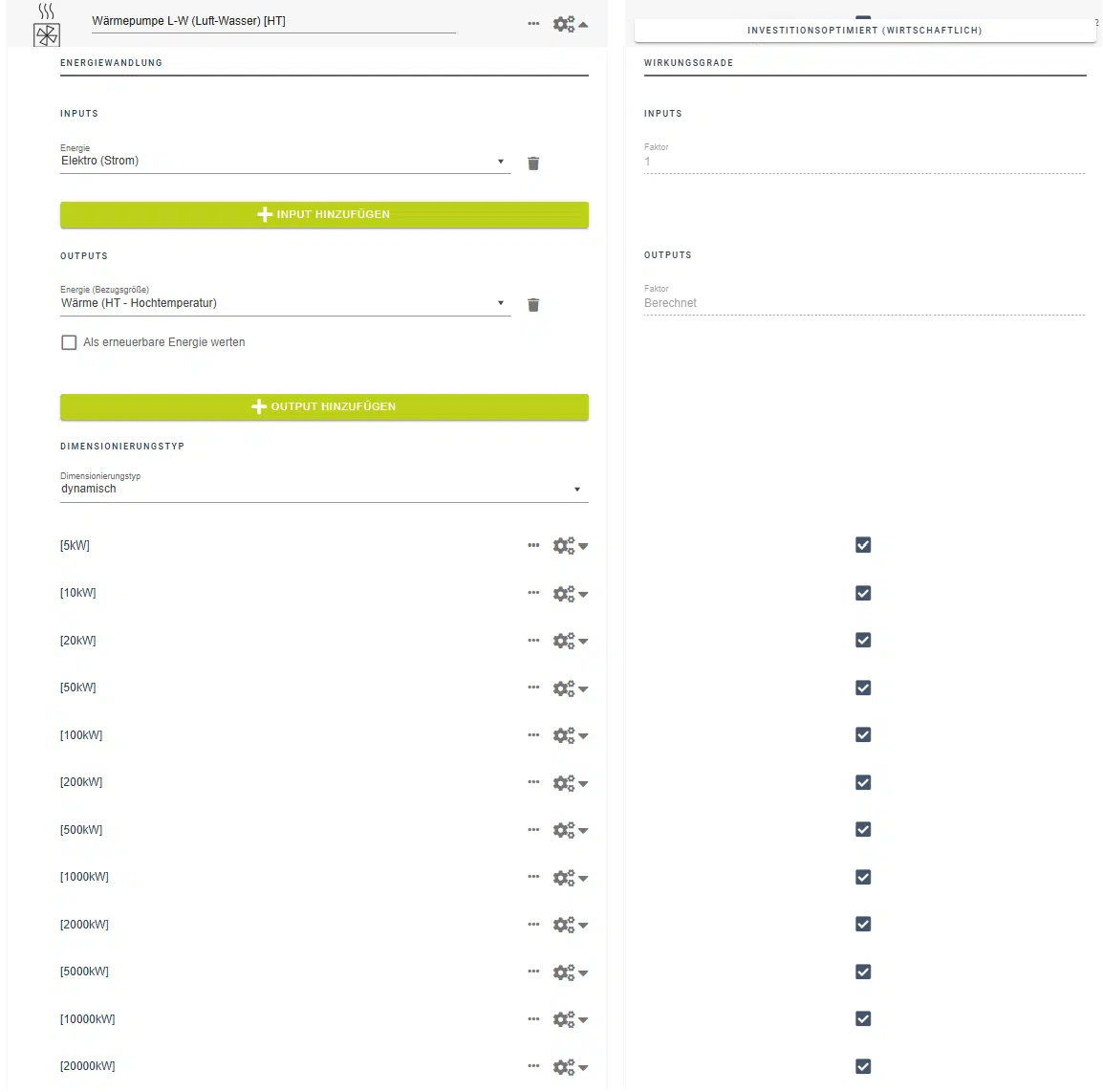Toggle the checkbox for the [5000kW] row
The width and height of the screenshot is (1103, 1092).
[x=863, y=972]
